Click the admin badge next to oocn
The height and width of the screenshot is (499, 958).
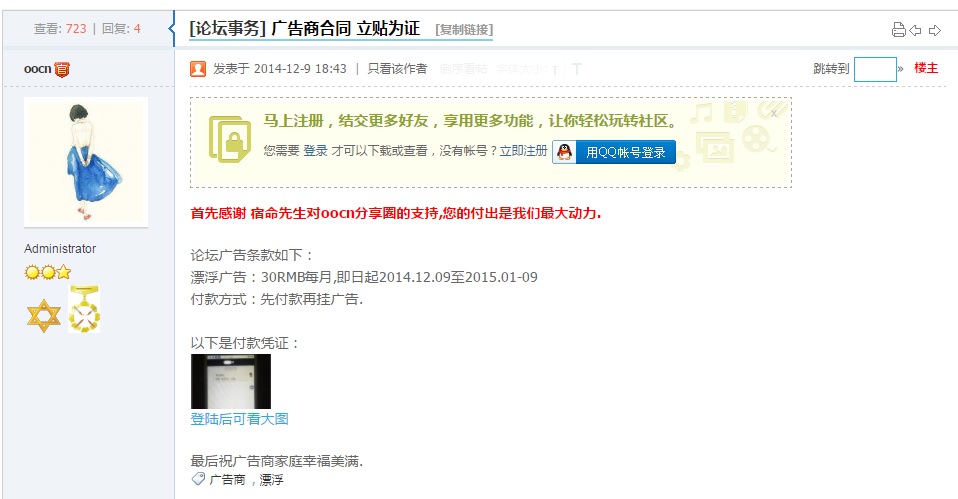point(62,70)
